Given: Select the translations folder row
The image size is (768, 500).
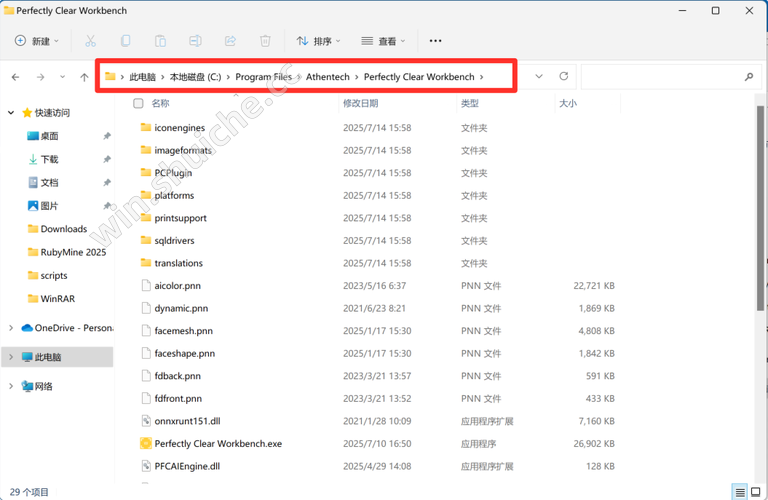Looking at the screenshot, I should pyautogui.click(x=377, y=263).
